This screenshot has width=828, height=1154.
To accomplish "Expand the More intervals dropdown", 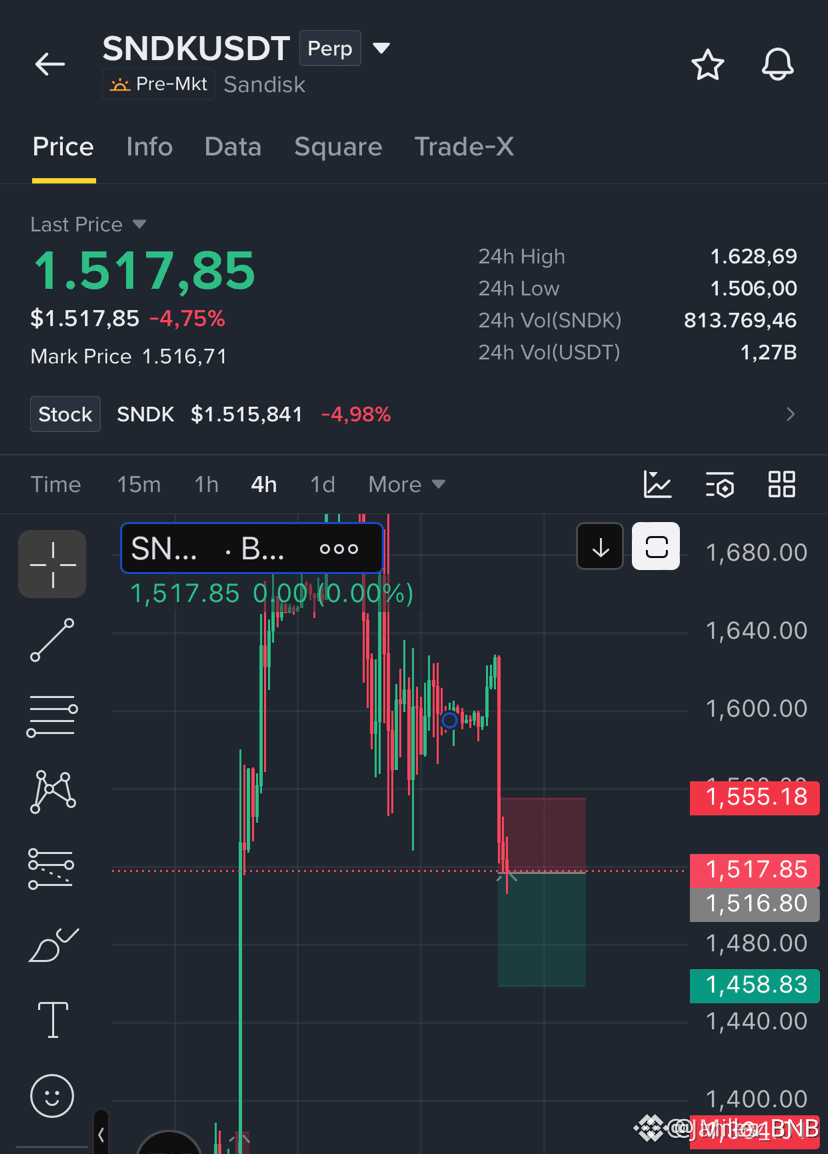I will point(406,484).
